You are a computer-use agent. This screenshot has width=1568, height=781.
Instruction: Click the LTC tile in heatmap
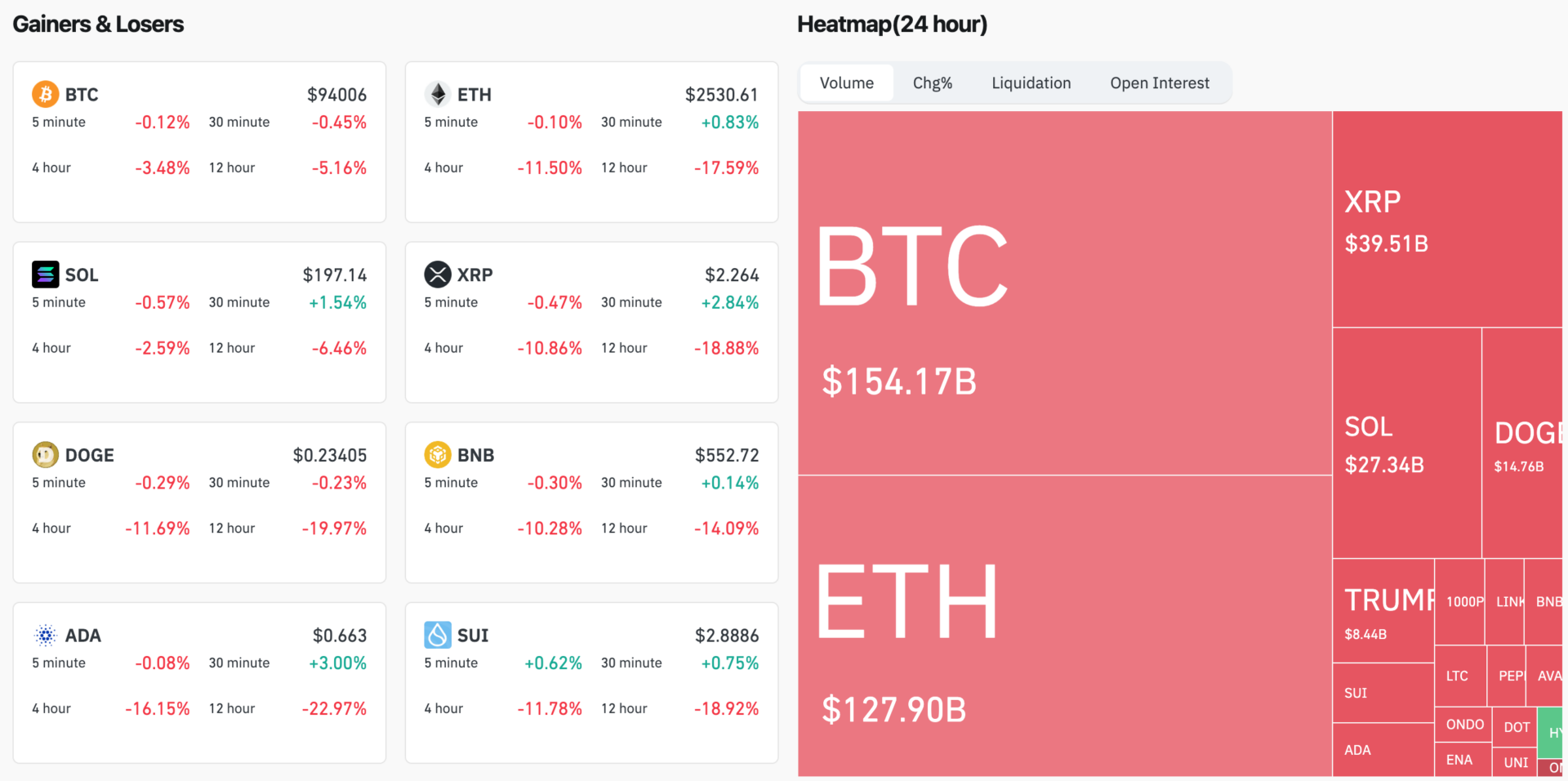[1459, 676]
